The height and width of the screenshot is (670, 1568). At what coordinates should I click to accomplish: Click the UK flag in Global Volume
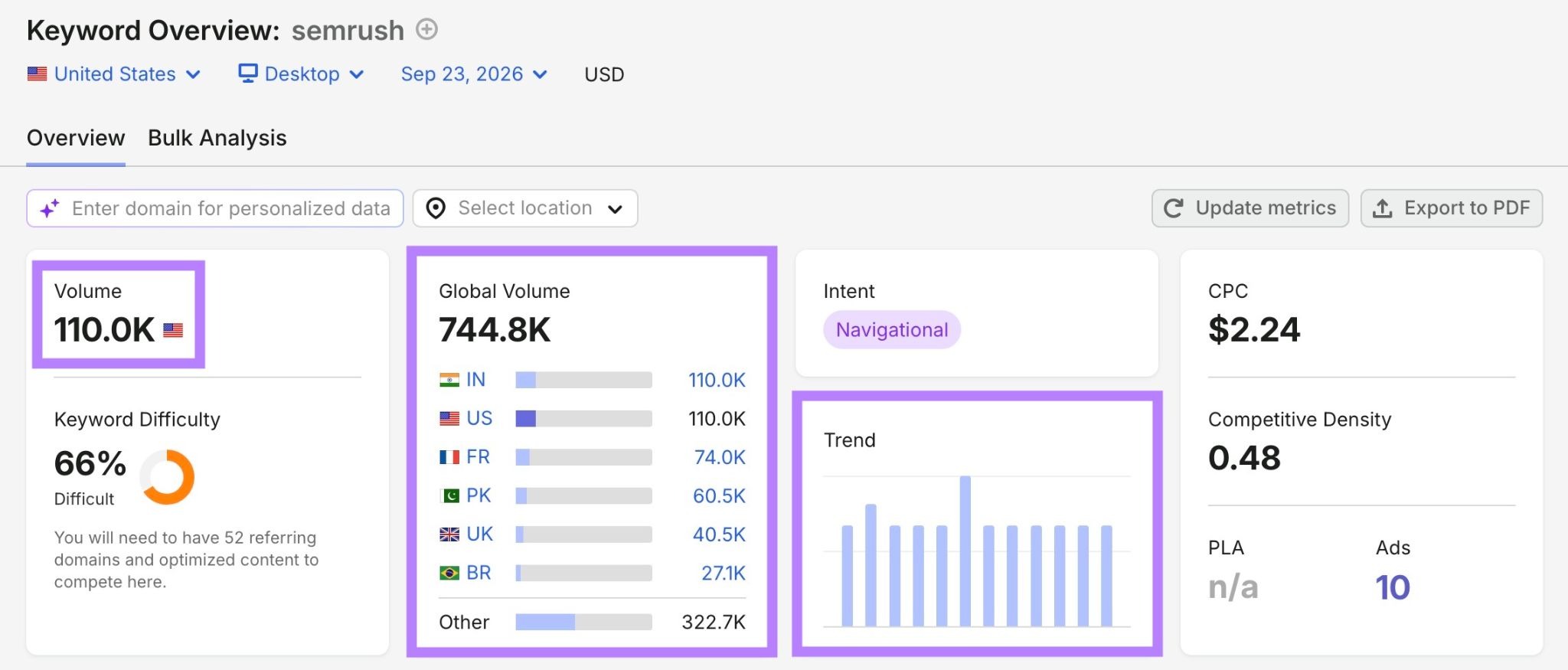point(449,534)
